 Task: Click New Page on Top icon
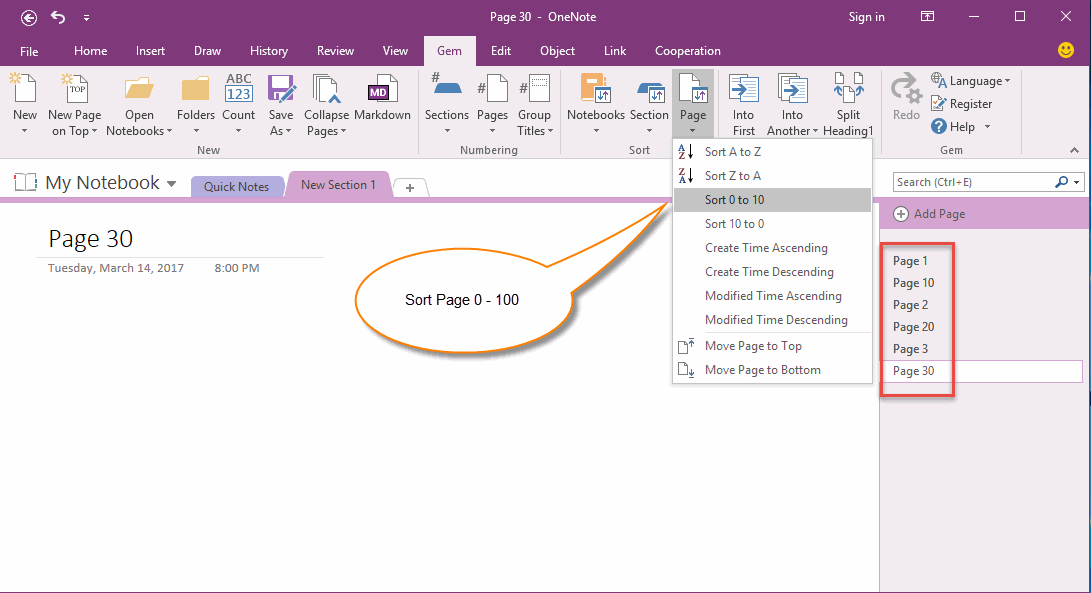(74, 88)
